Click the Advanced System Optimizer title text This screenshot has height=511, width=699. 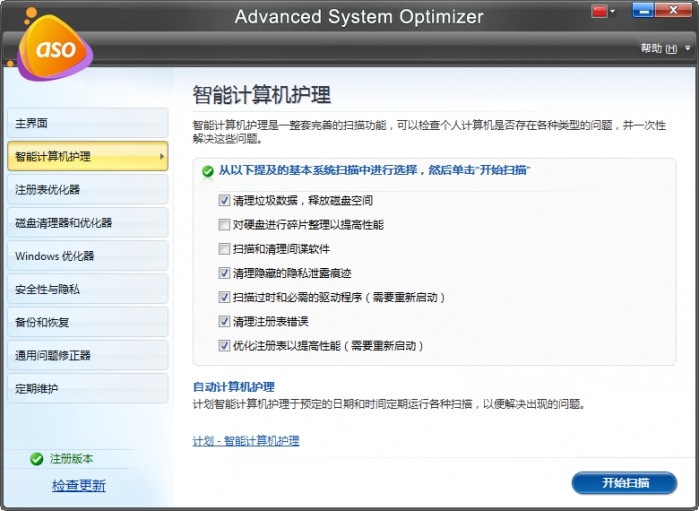click(359, 16)
